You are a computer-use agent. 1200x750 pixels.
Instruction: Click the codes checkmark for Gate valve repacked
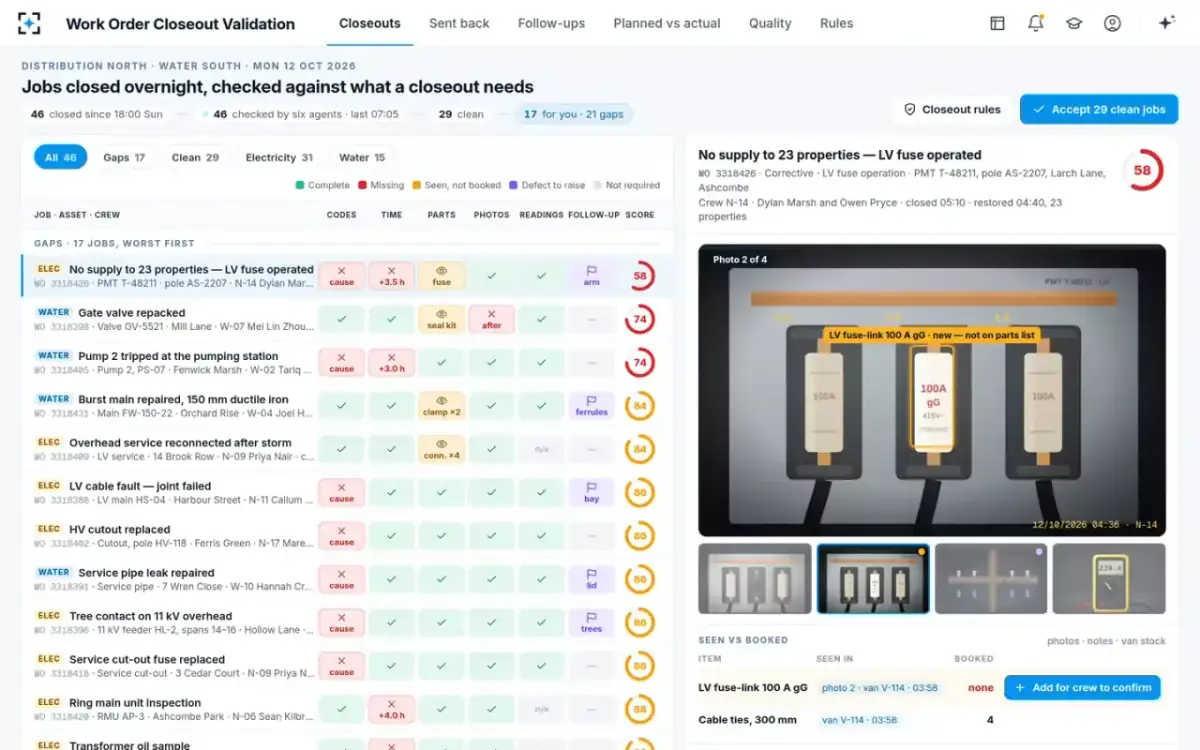pyautogui.click(x=342, y=319)
